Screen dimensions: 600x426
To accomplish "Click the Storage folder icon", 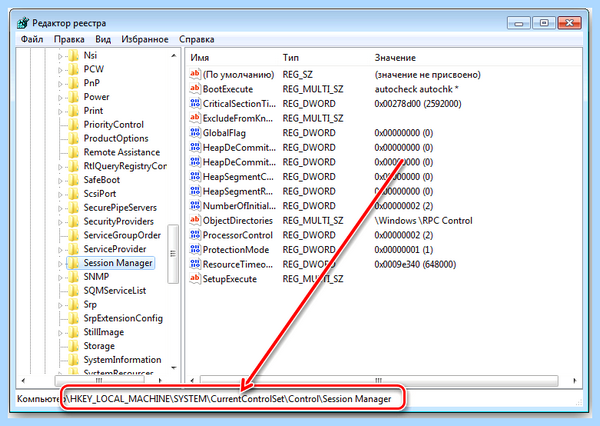I will coord(73,346).
